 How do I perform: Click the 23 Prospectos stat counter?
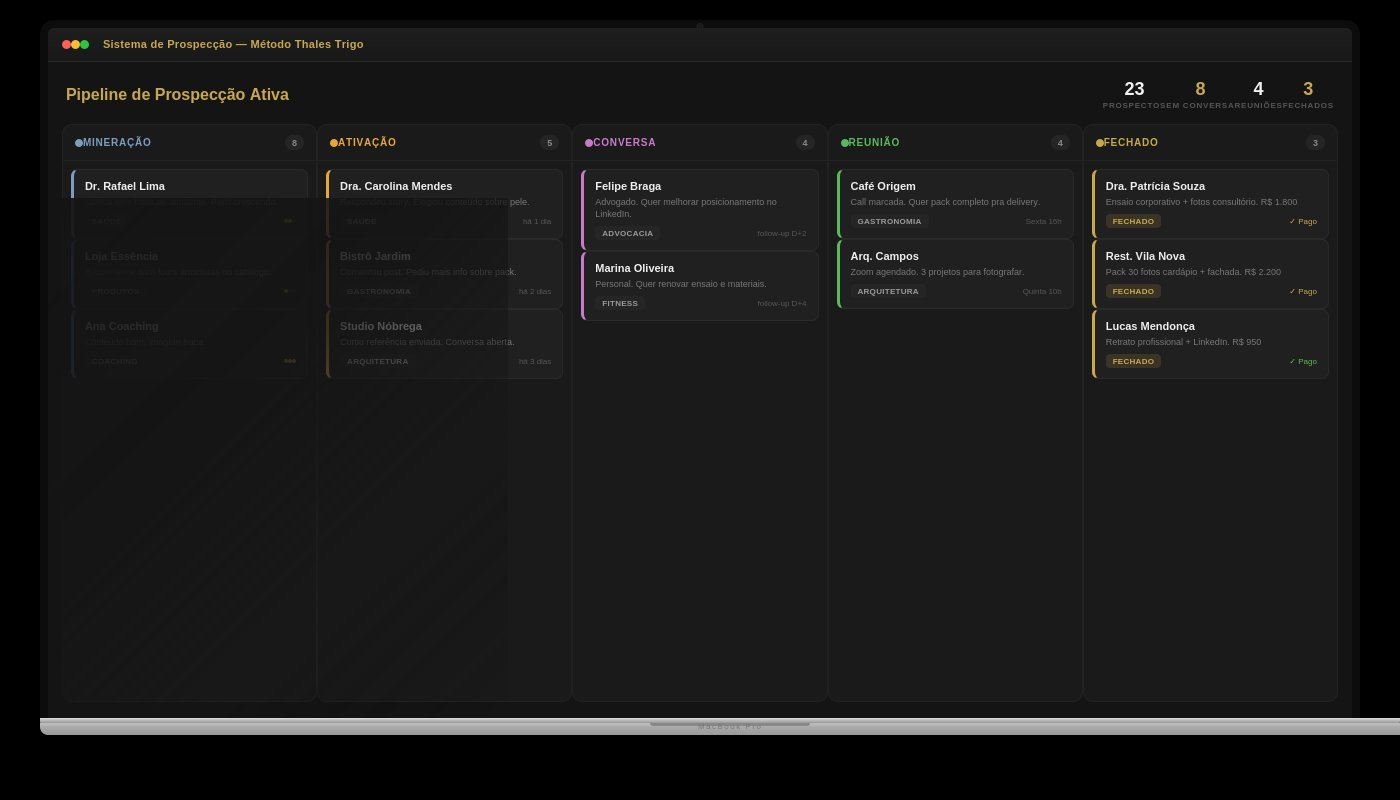click(x=1134, y=94)
